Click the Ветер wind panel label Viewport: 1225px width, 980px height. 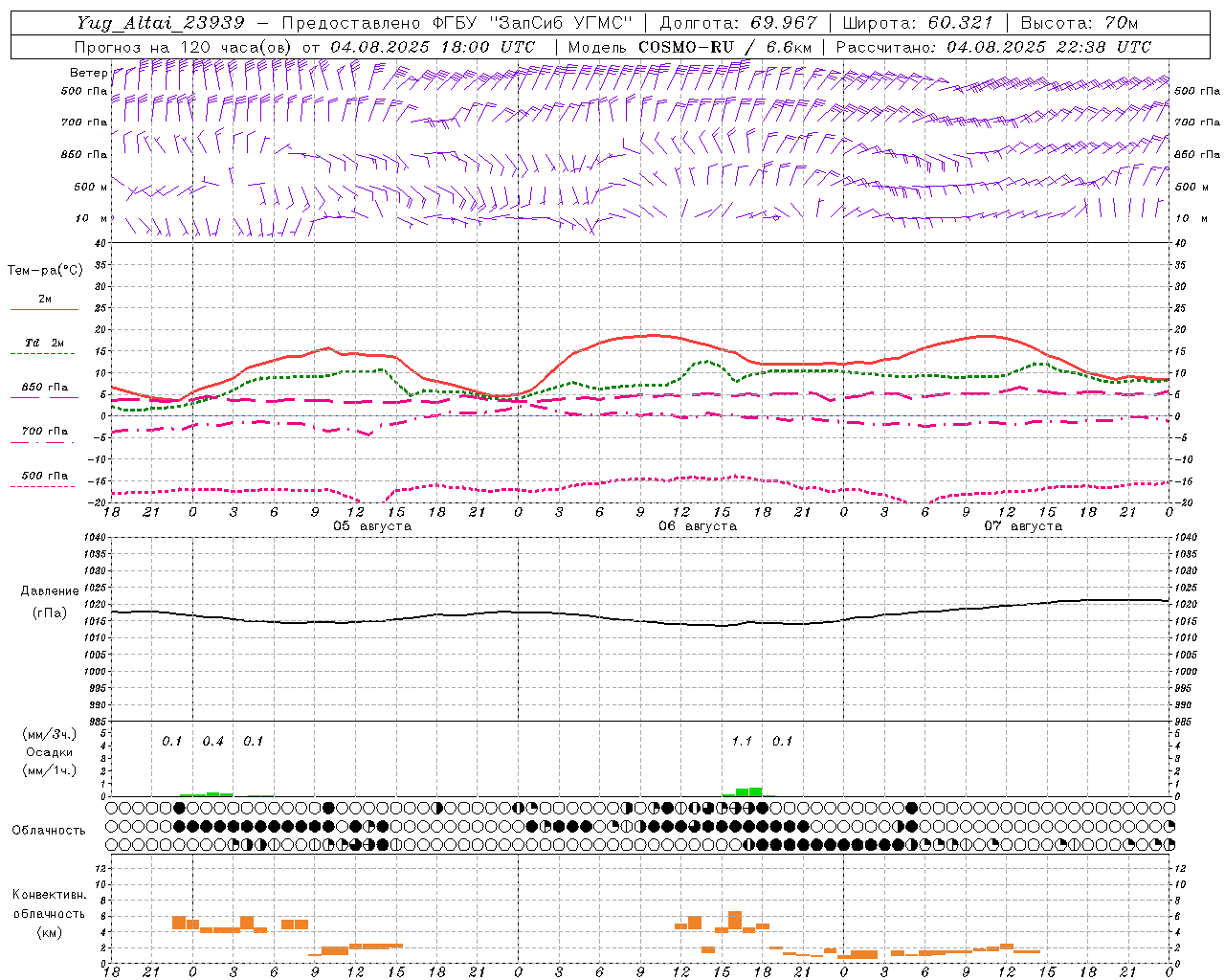[x=88, y=73]
